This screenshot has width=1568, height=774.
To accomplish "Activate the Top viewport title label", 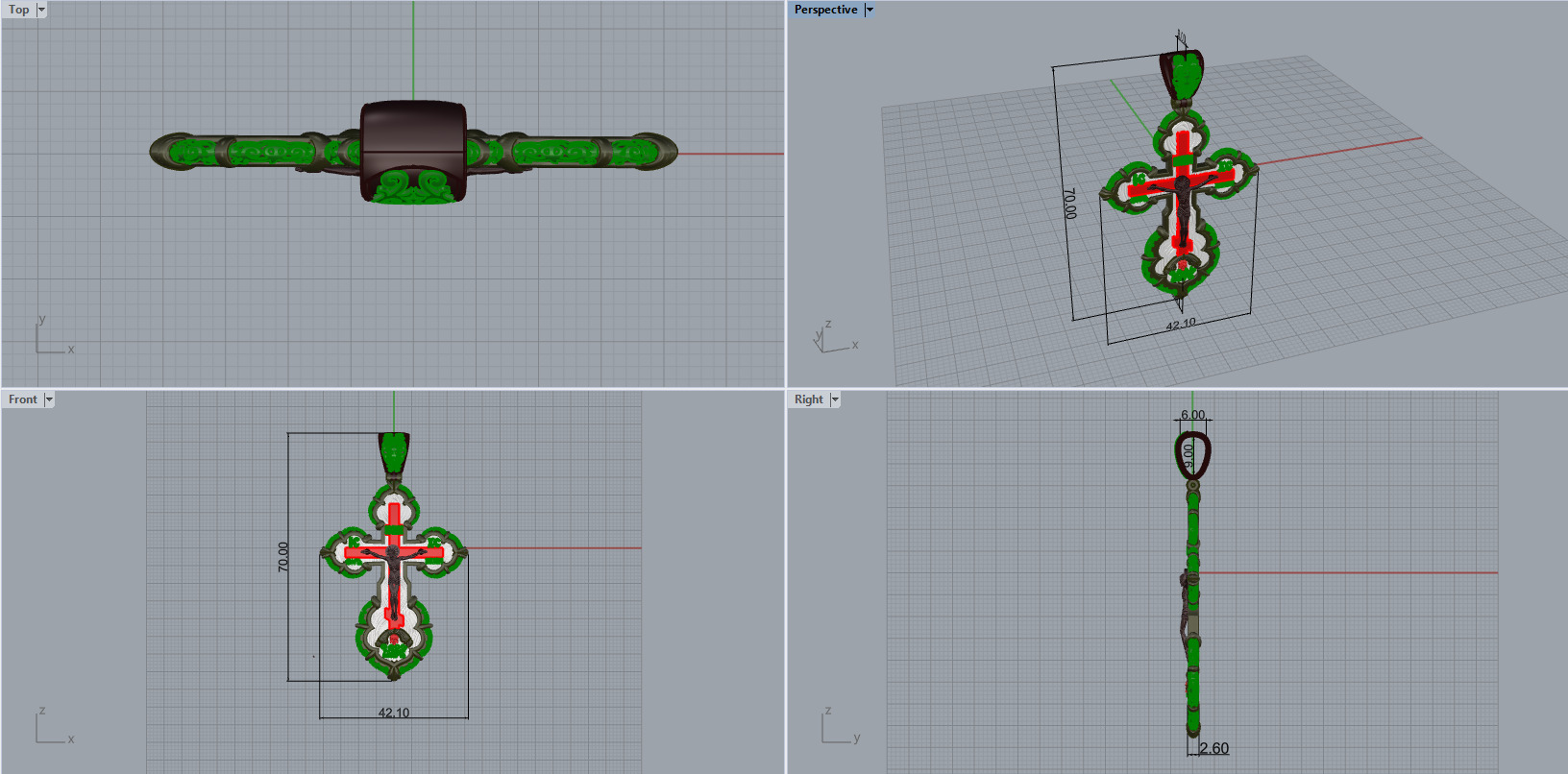I will tap(19, 10).
